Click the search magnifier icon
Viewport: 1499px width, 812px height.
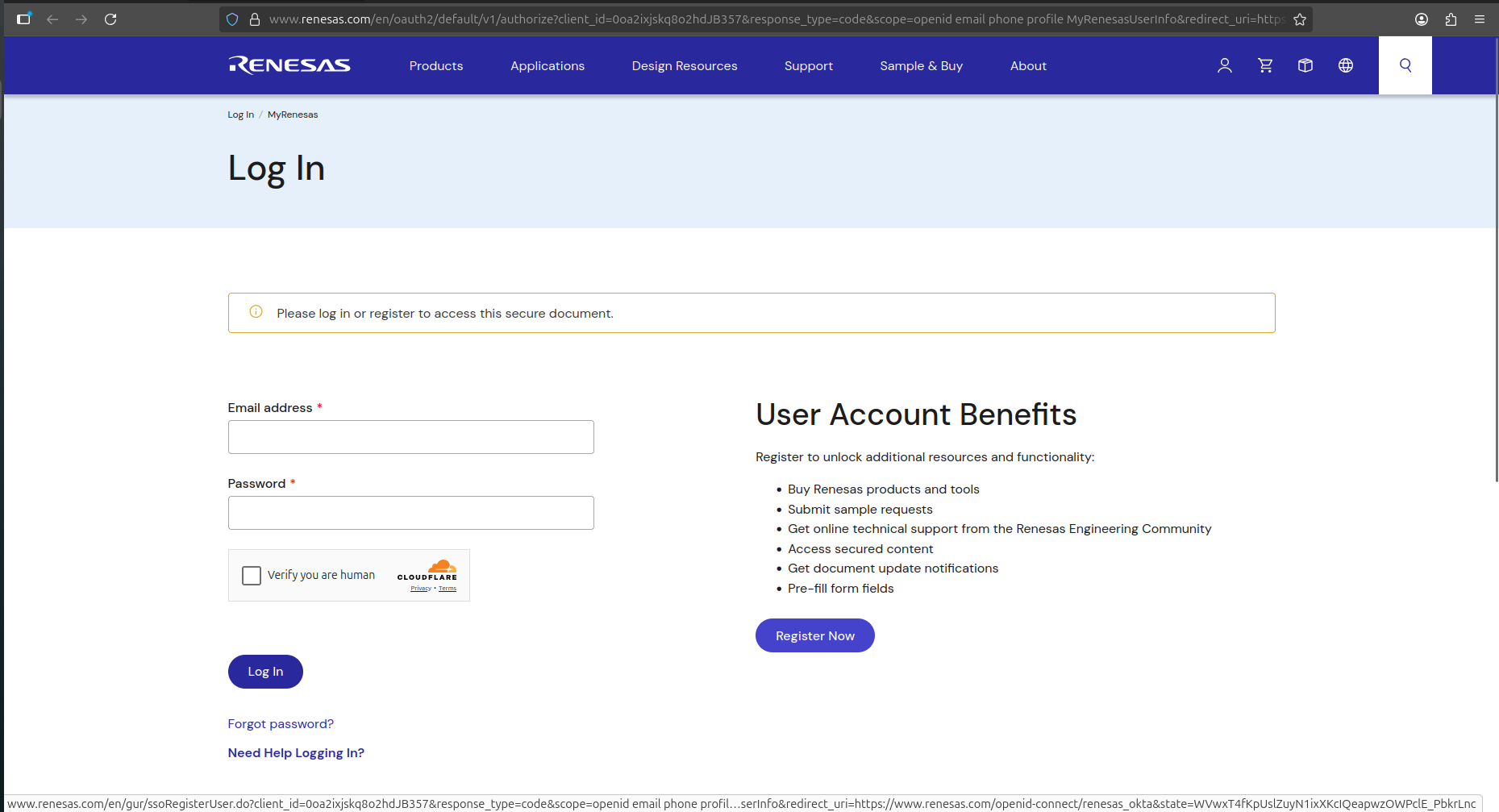(x=1405, y=65)
